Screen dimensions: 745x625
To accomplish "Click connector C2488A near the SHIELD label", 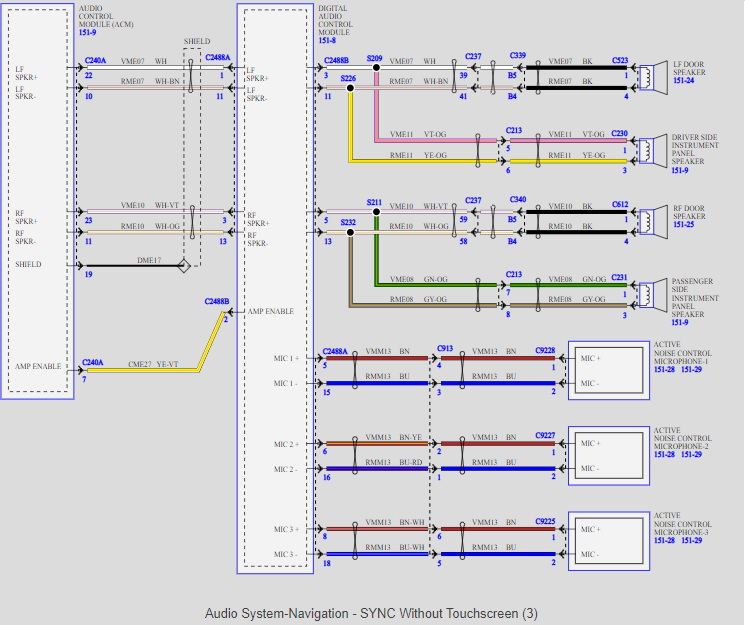I will (x=218, y=58).
